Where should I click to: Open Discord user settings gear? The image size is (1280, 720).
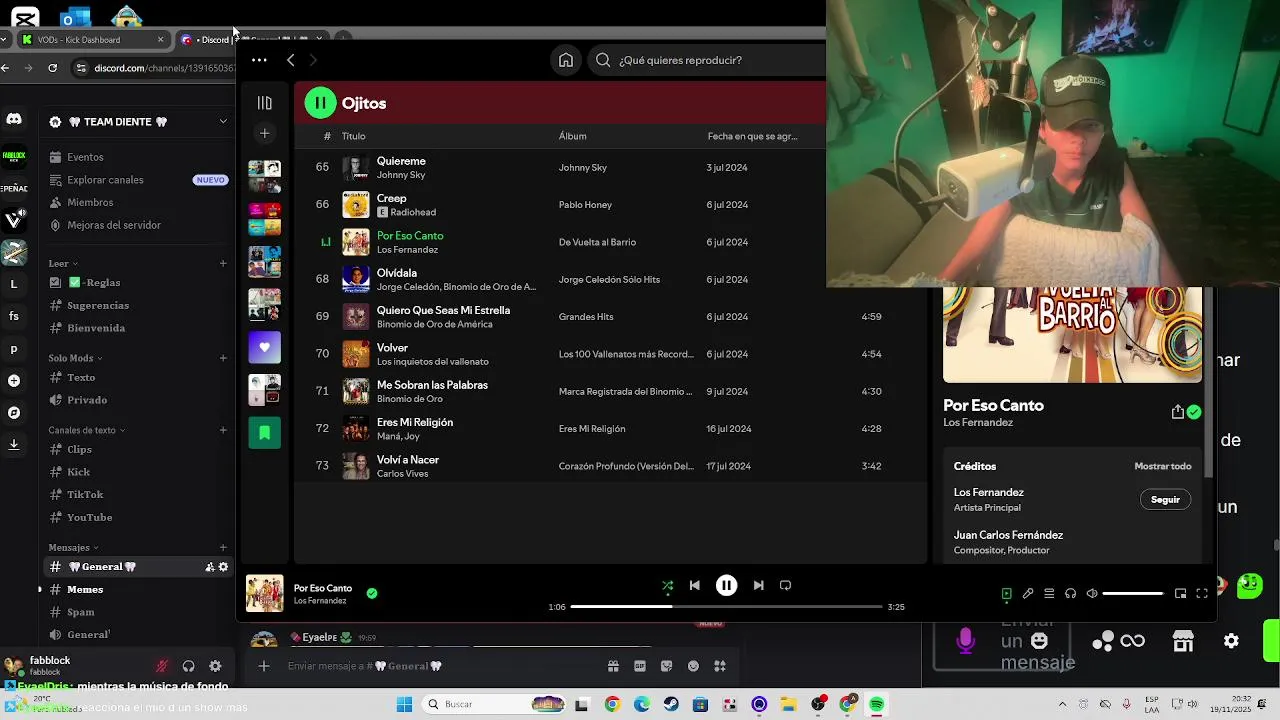tap(215, 666)
